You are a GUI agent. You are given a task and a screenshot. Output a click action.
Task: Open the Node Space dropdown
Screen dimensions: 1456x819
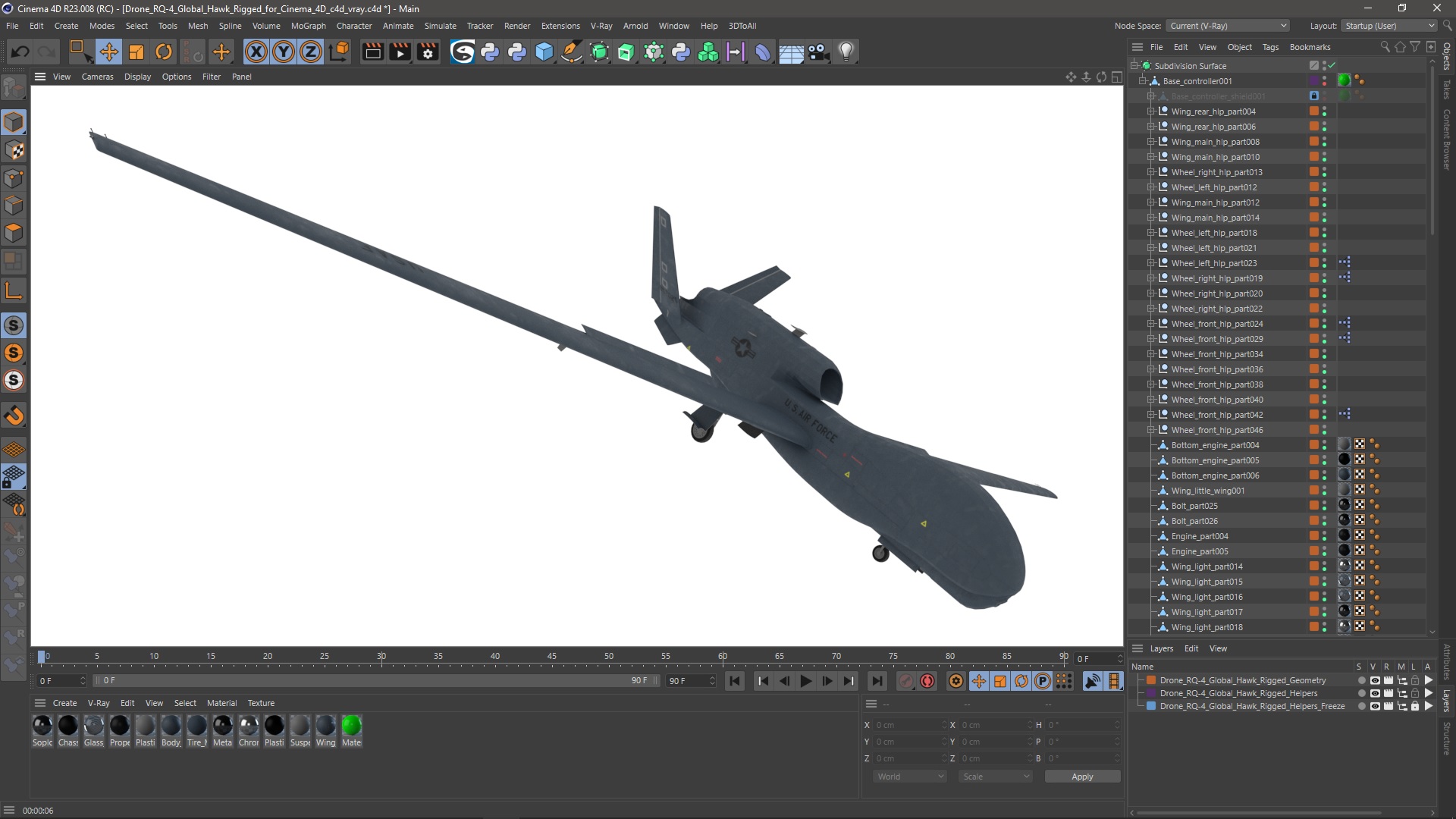1227,26
